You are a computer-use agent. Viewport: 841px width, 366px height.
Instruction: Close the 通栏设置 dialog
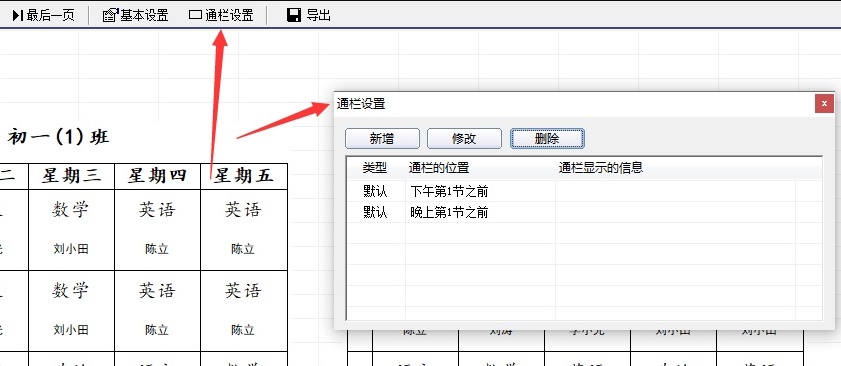[824, 103]
